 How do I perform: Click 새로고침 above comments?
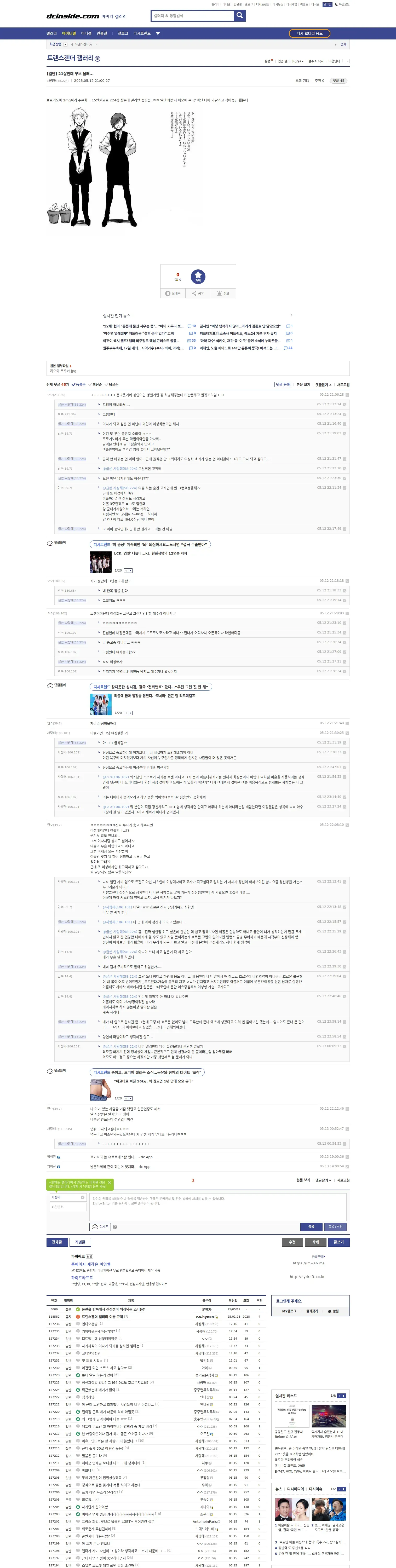point(344,385)
